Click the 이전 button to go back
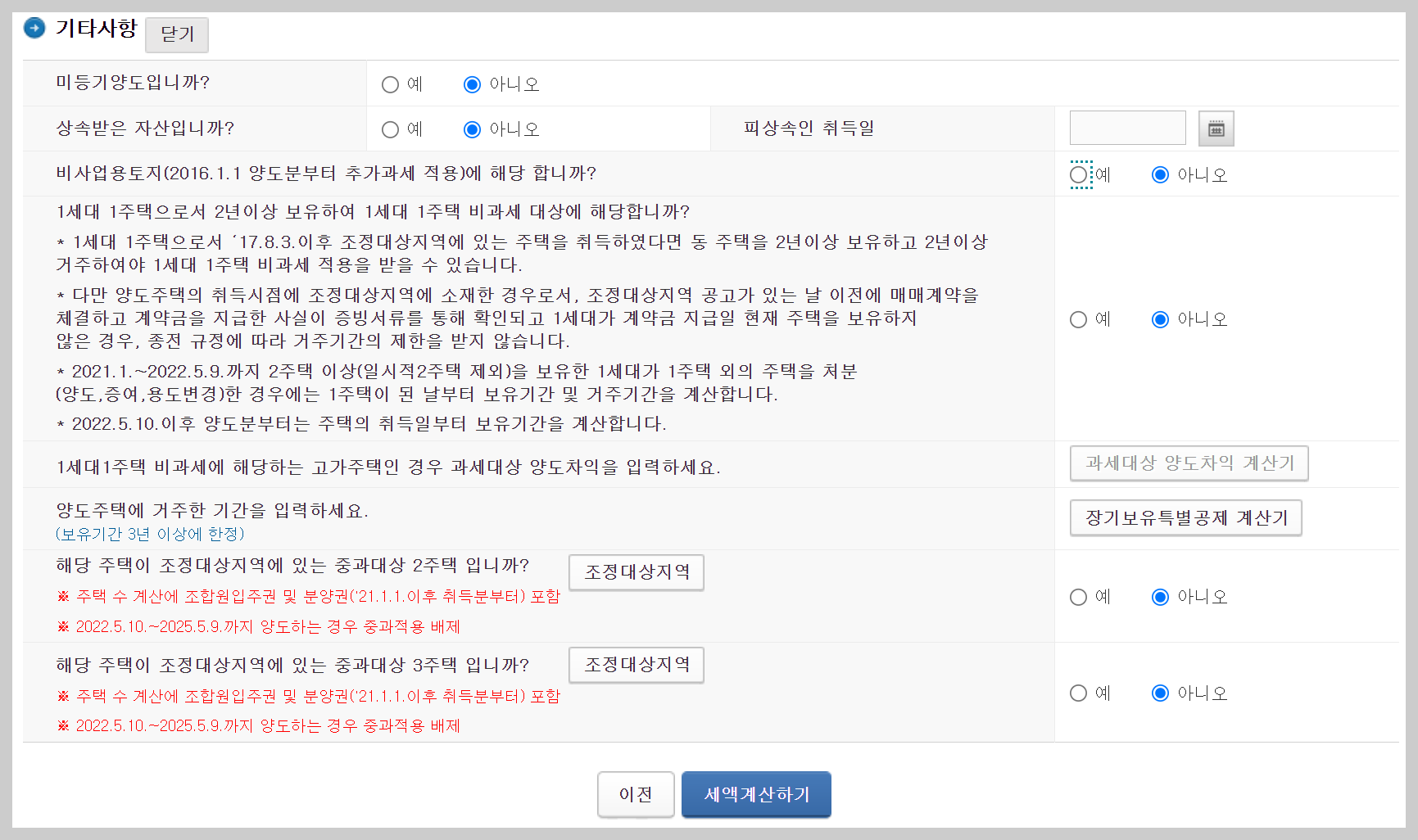Viewport: 1418px width, 840px height. 636,794
